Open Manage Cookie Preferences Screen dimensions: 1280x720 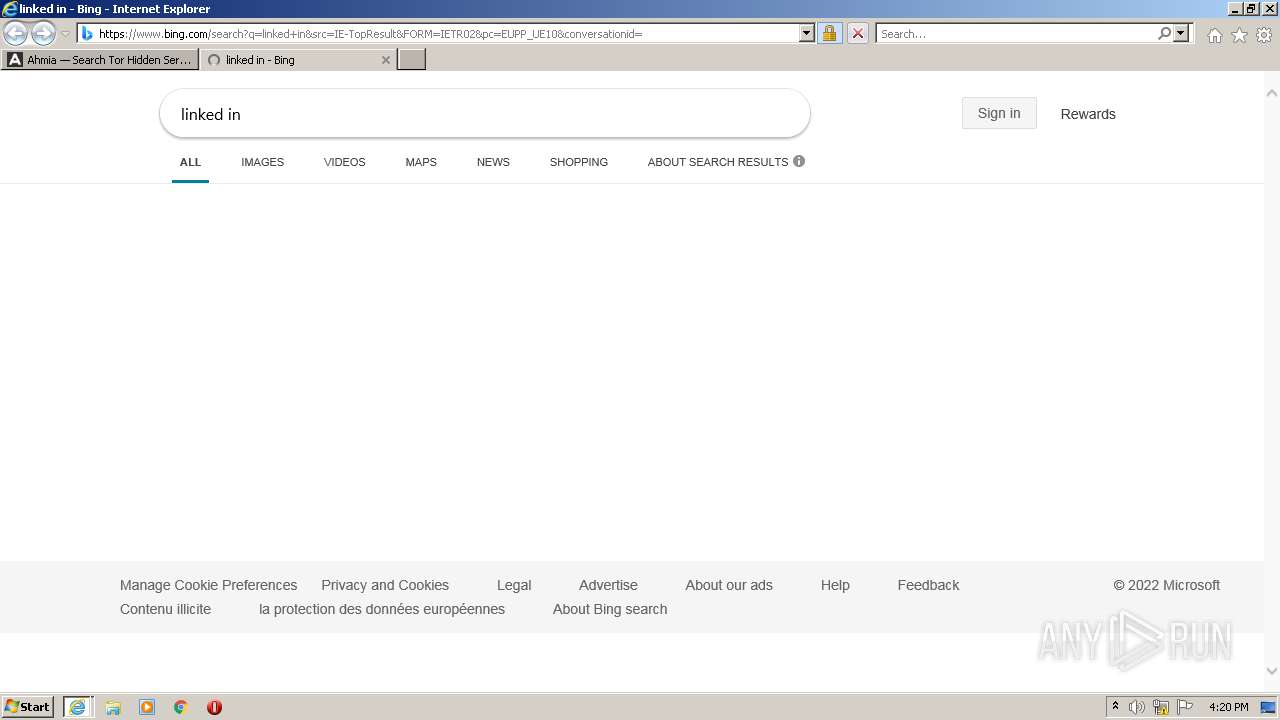click(x=208, y=585)
